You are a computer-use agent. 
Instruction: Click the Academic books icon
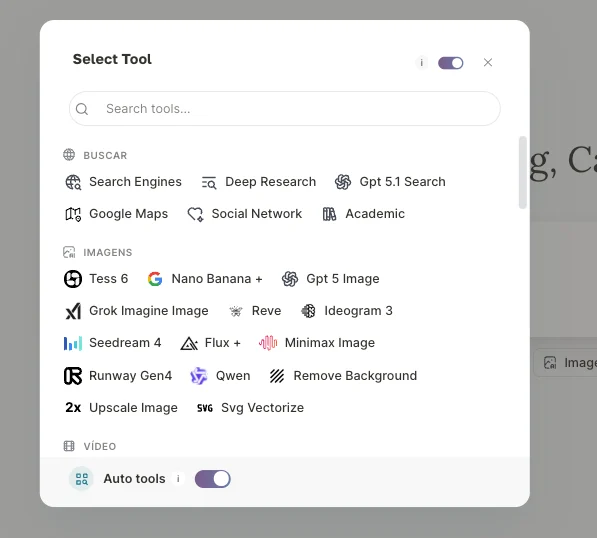point(329,214)
